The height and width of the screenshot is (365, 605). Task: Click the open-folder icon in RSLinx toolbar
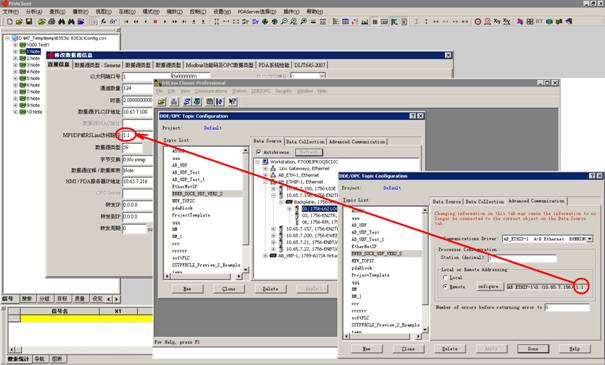tap(162, 101)
